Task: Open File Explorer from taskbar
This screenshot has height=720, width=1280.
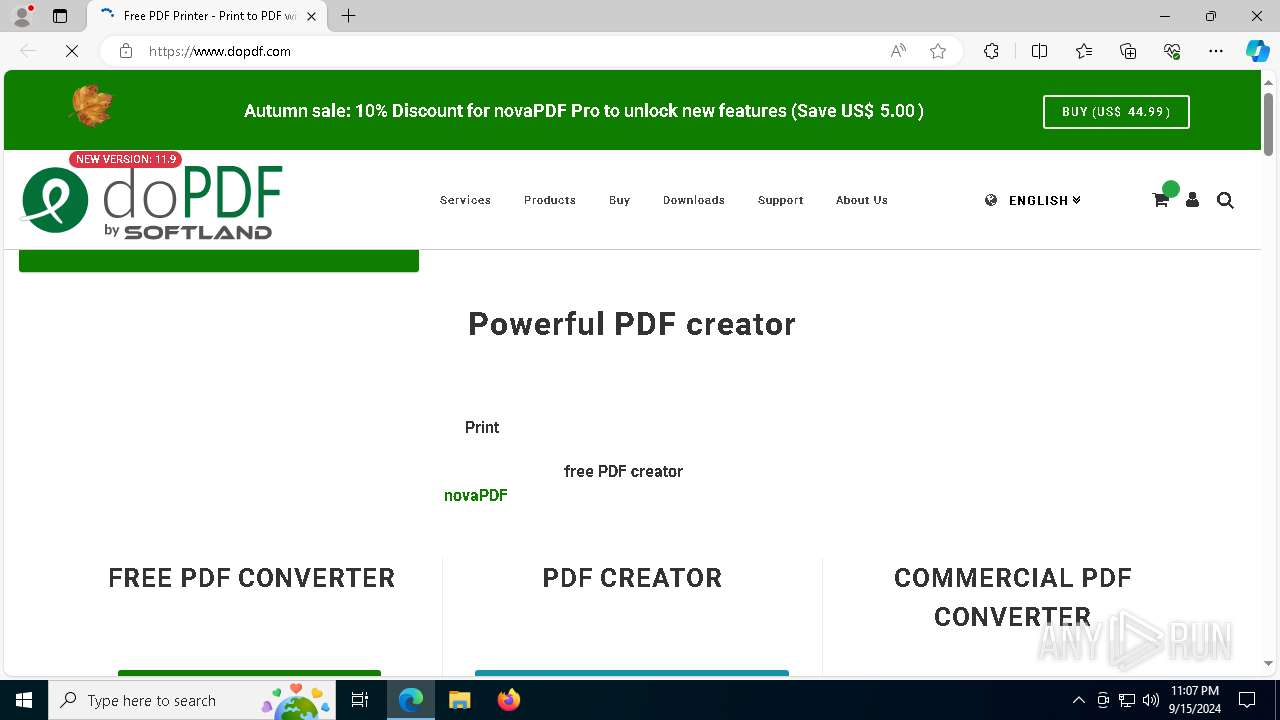Action: coord(459,700)
